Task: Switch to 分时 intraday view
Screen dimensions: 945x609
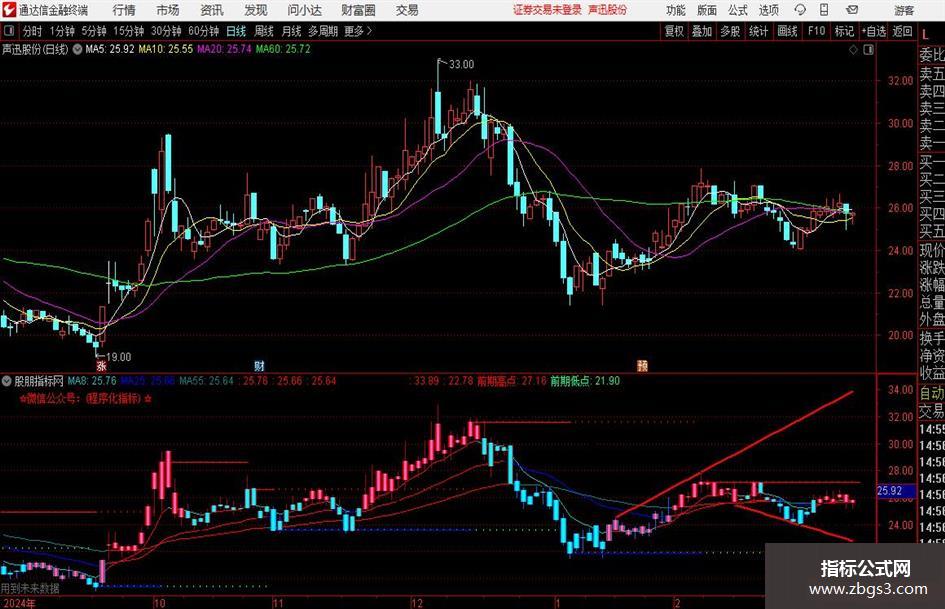Action: pos(33,31)
